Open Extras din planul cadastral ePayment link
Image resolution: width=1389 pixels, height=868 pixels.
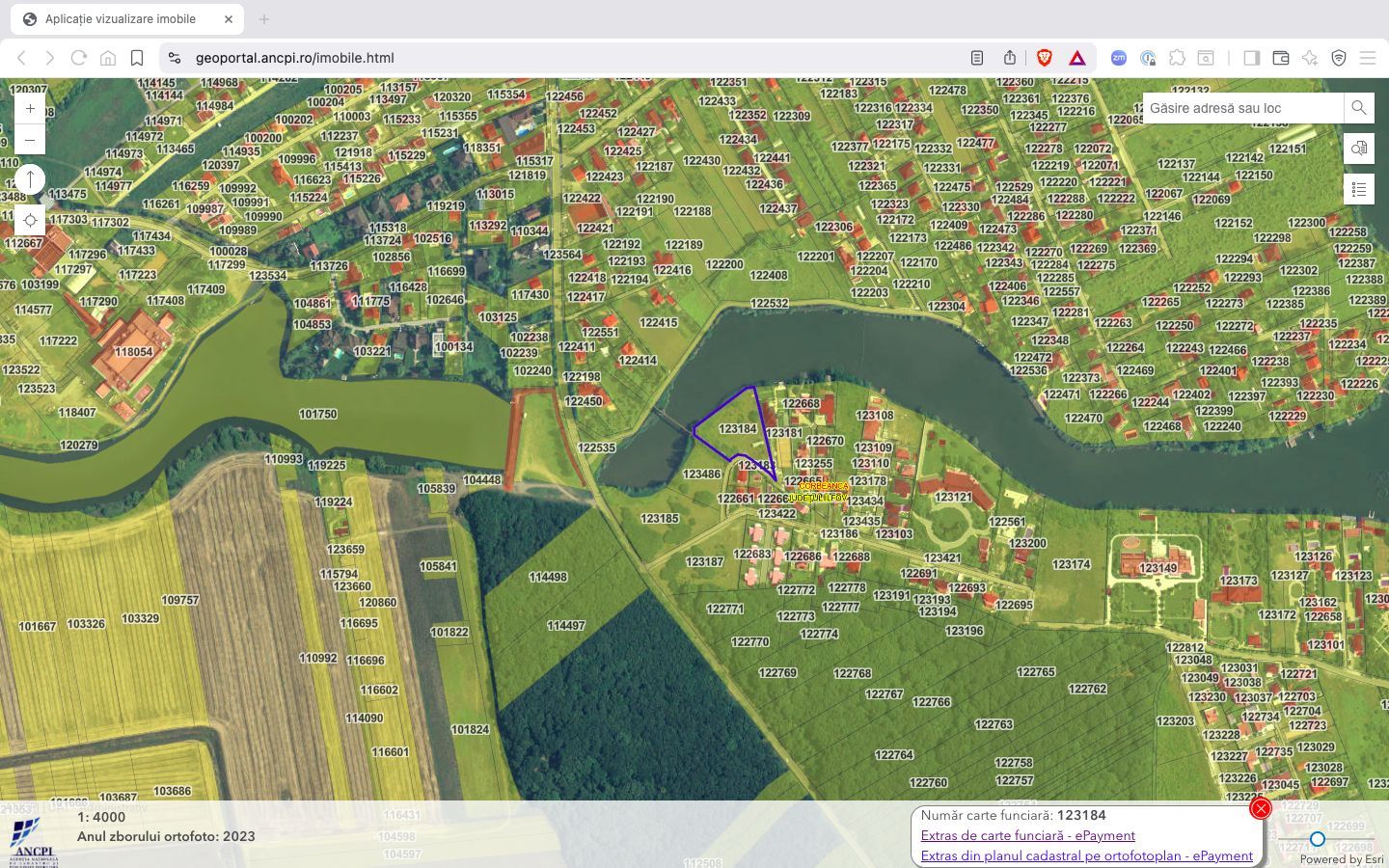coord(1086,855)
